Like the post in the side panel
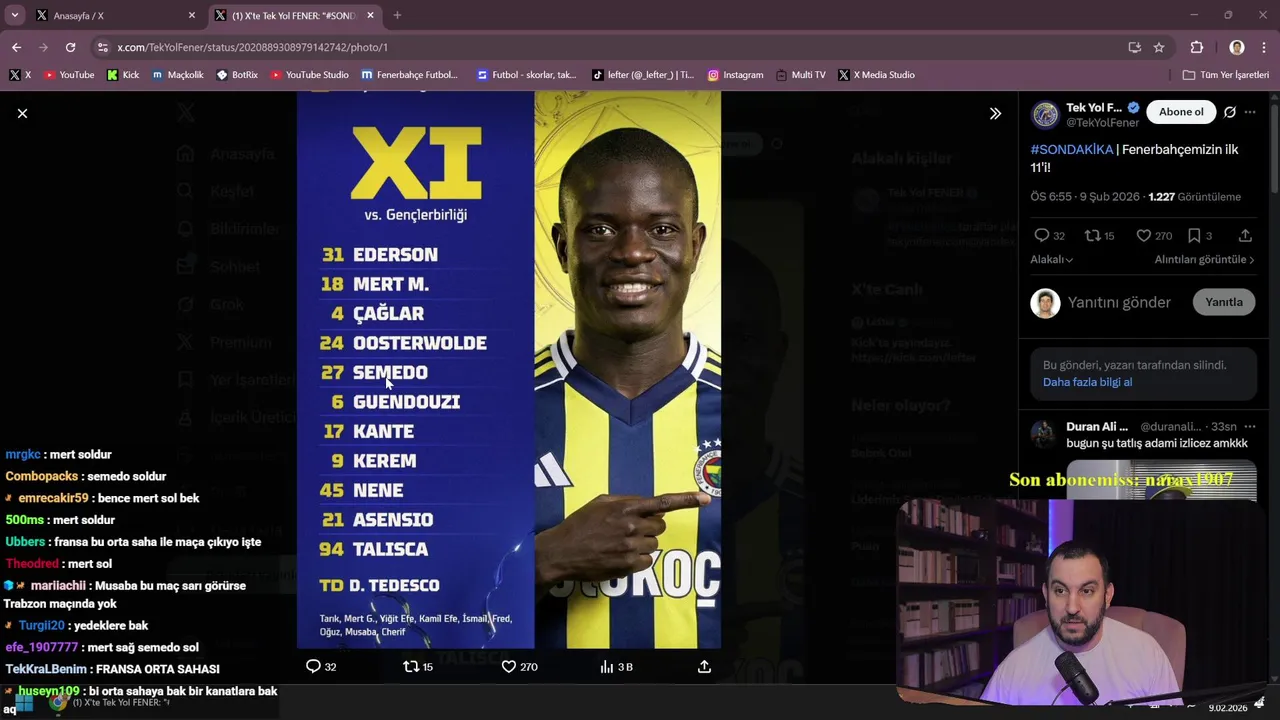This screenshot has width=1280, height=720. [1144, 235]
